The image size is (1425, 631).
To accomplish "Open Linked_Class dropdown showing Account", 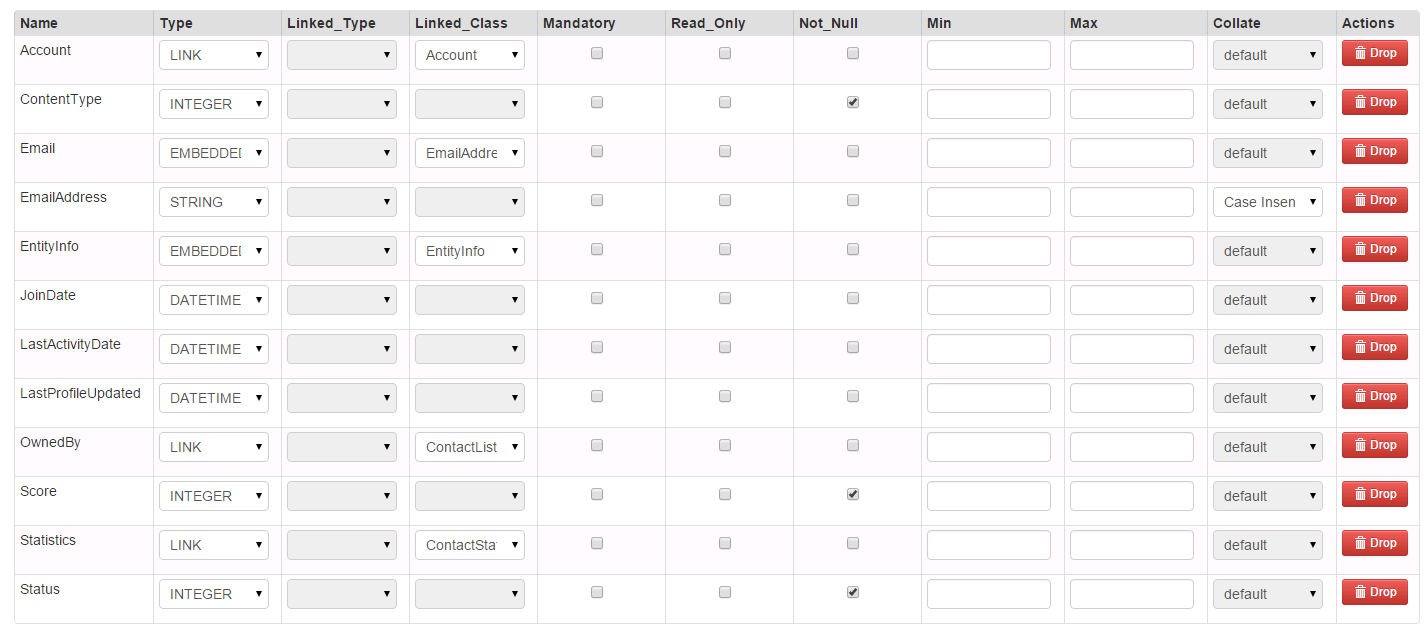I will 470,55.
